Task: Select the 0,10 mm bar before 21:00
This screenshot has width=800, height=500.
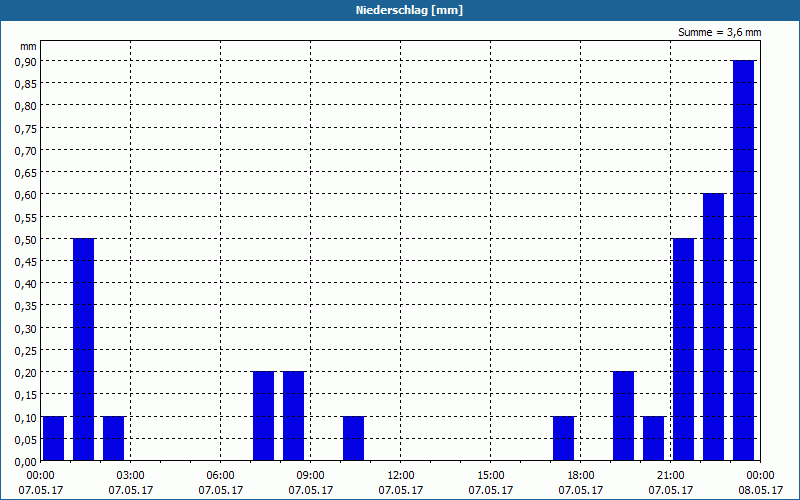Action: coord(653,438)
